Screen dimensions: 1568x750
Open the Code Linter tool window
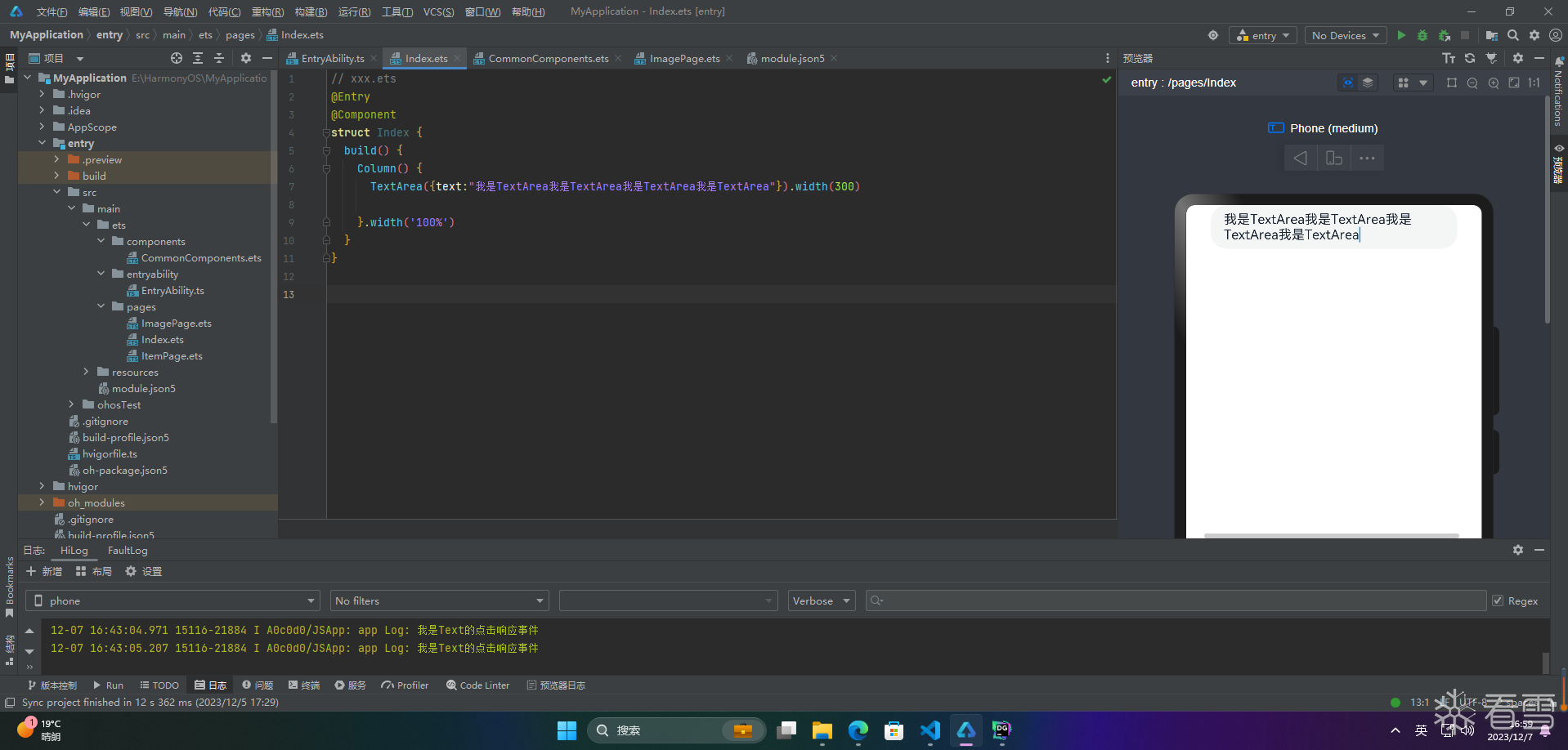click(478, 685)
